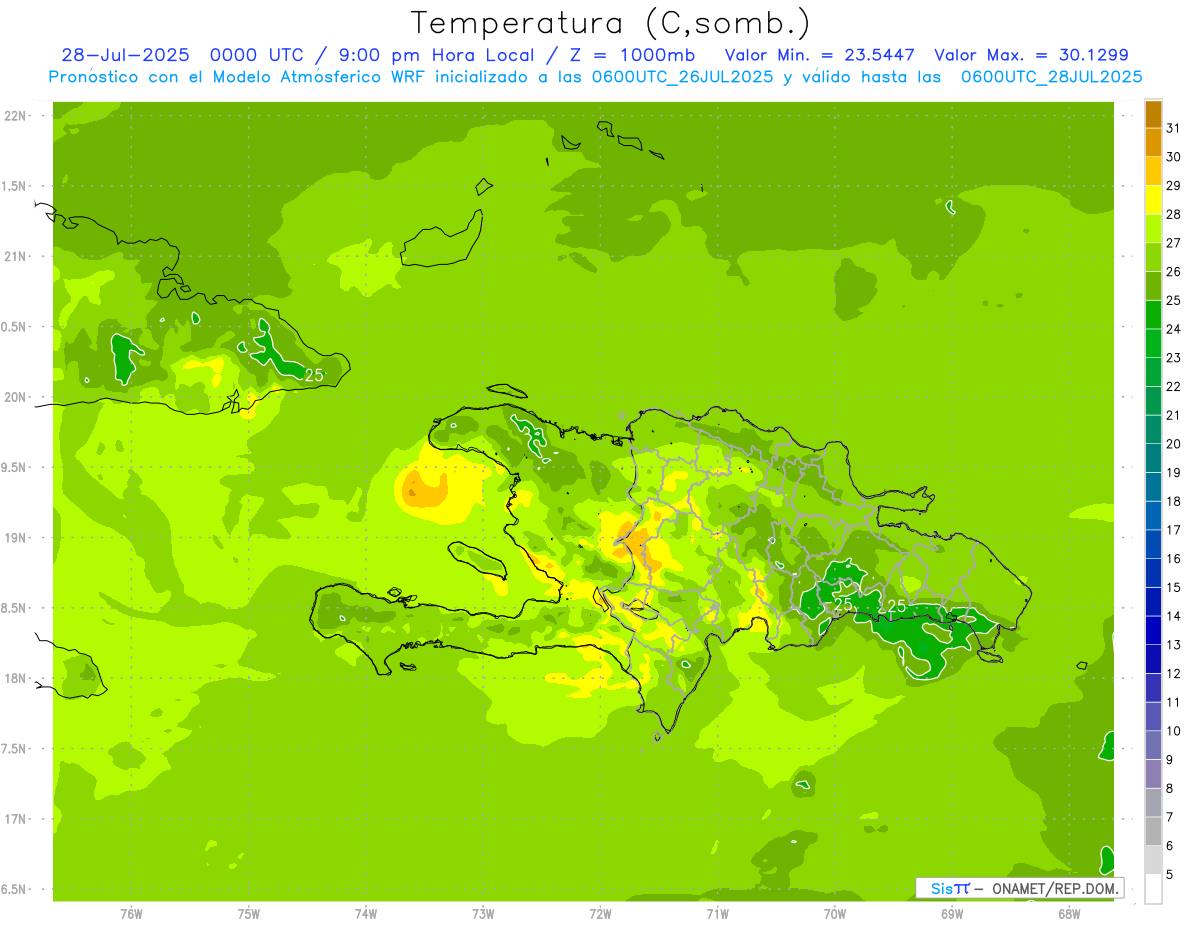Click the "71W" longitude label
This screenshot has width=1200, height=927.
point(717,913)
